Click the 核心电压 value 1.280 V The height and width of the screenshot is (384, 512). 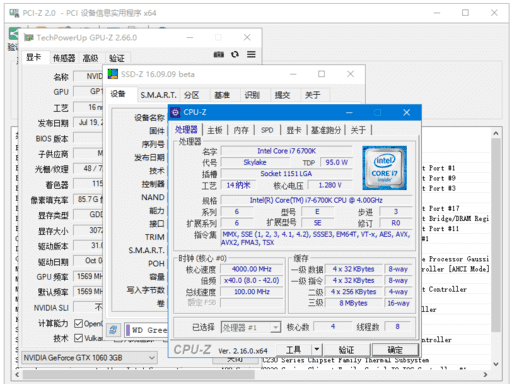tap(330, 185)
